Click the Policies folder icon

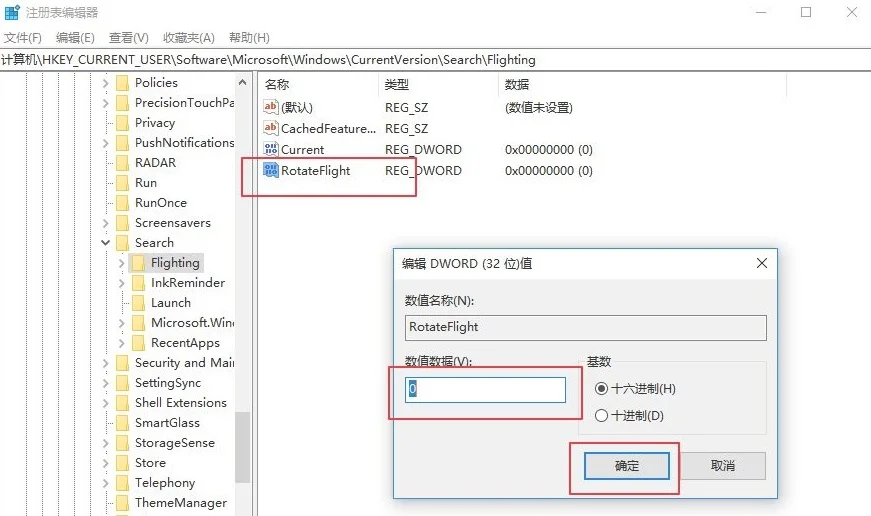click(x=123, y=83)
